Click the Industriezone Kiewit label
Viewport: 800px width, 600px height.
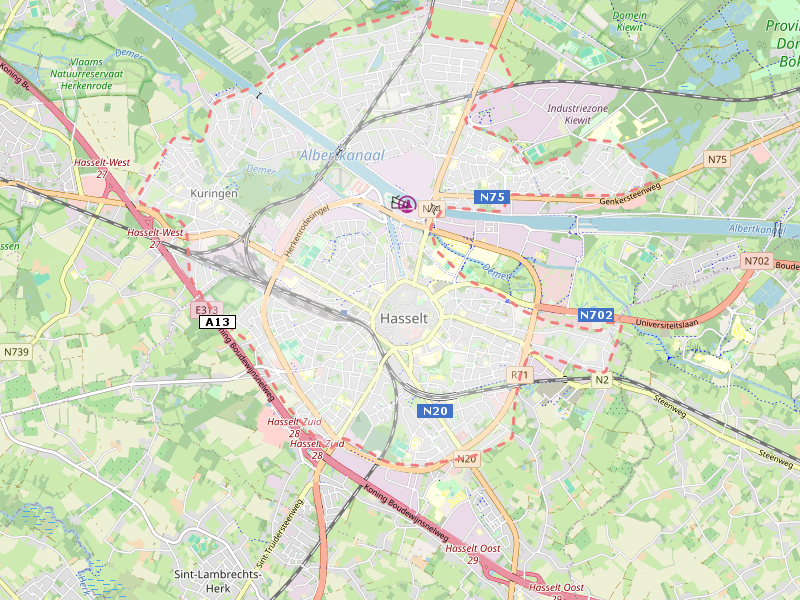[x=578, y=114]
